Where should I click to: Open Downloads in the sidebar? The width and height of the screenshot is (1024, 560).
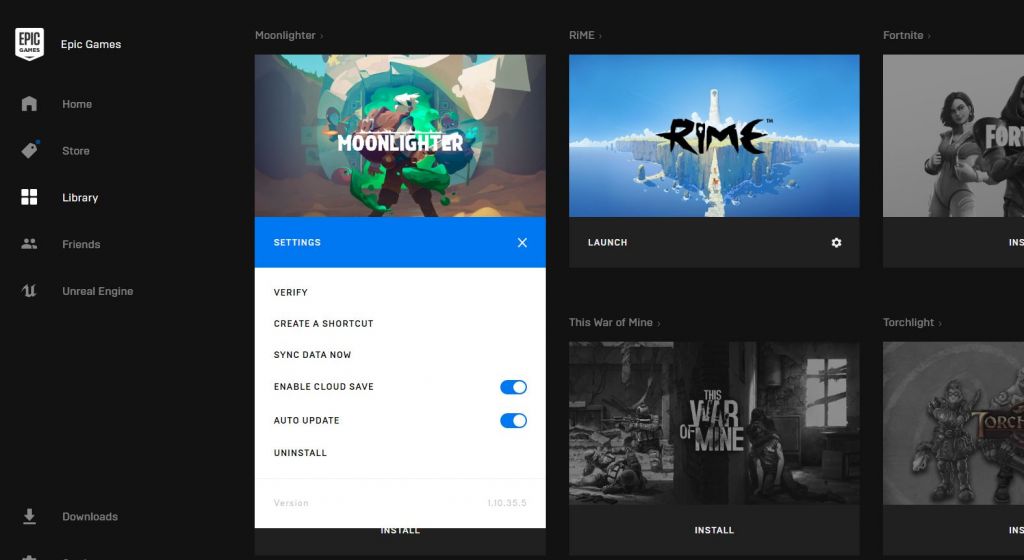coord(90,516)
